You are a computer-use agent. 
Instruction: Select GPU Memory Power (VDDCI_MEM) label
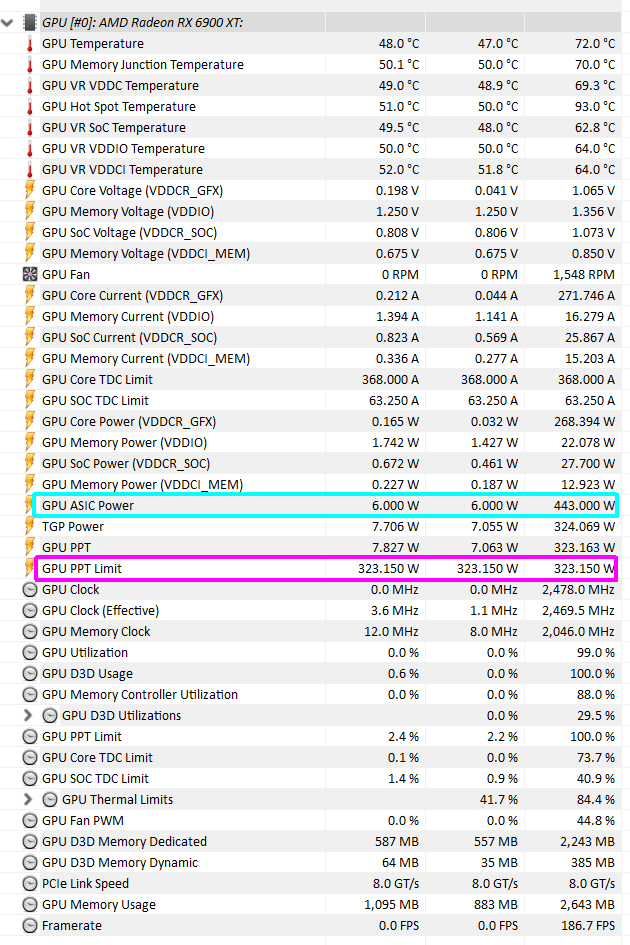[142, 485]
